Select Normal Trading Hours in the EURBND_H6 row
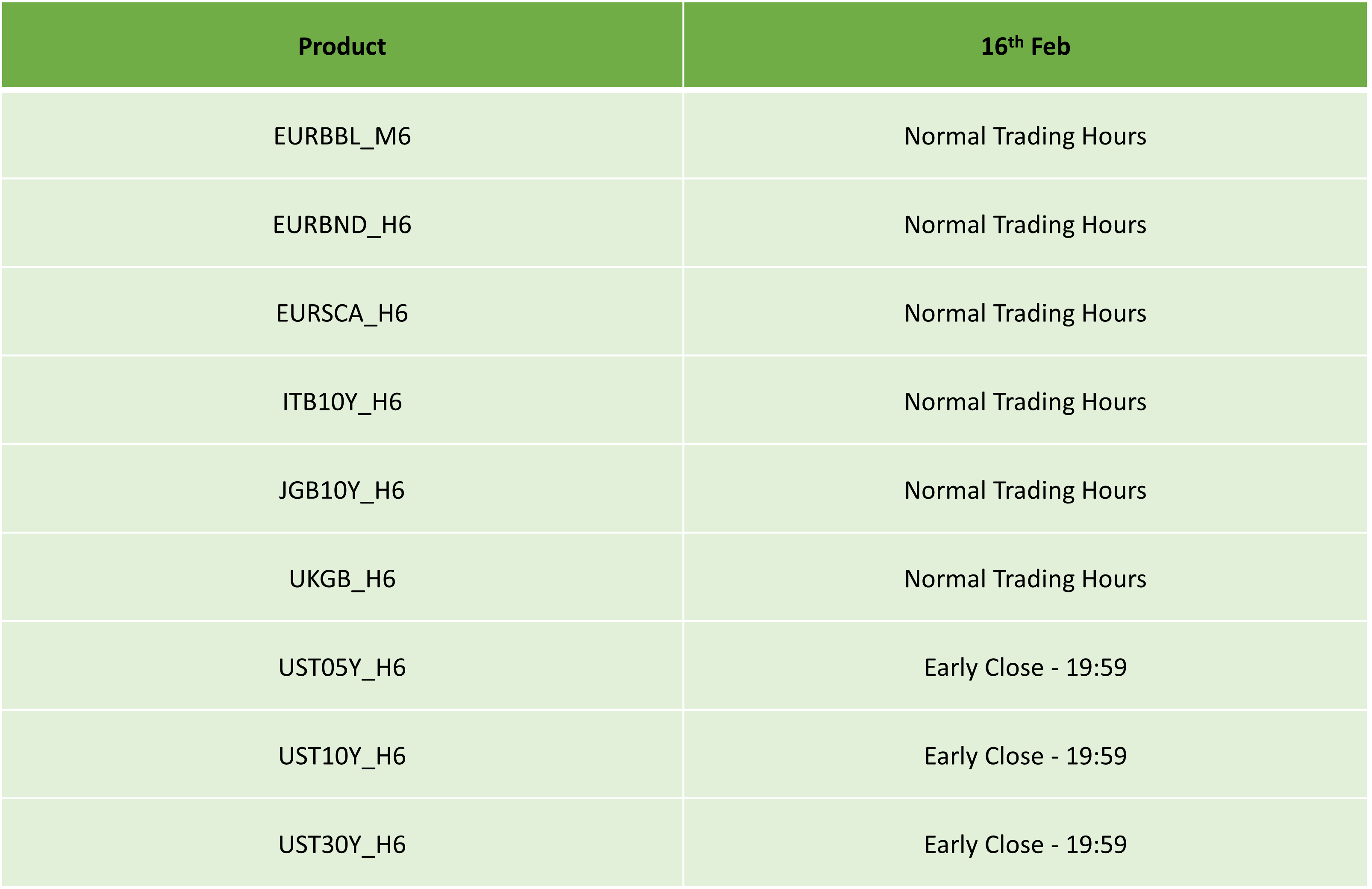The width and height of the screenshot is (1372, 889). pyautogui.click(x=1025, y=224)
